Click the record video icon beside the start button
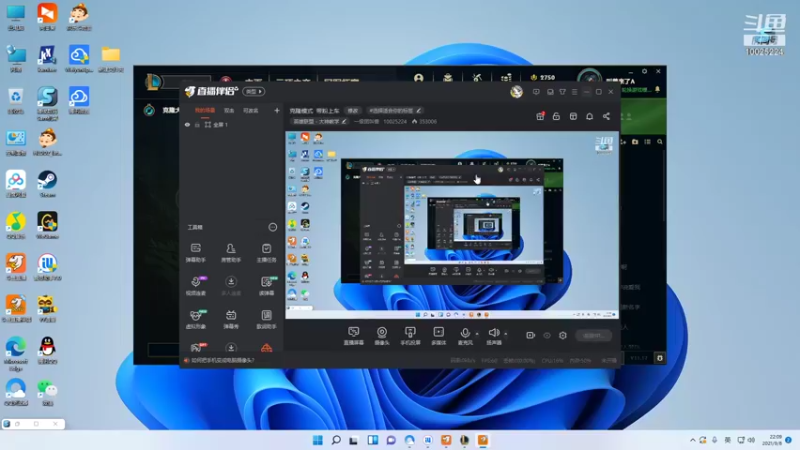800x450 pixels. (x=530, y=335)
